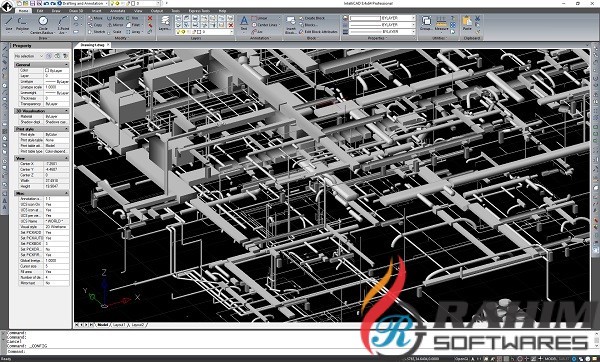Click the Rotate command
This screenshot has width=600, height=362.
116,18
